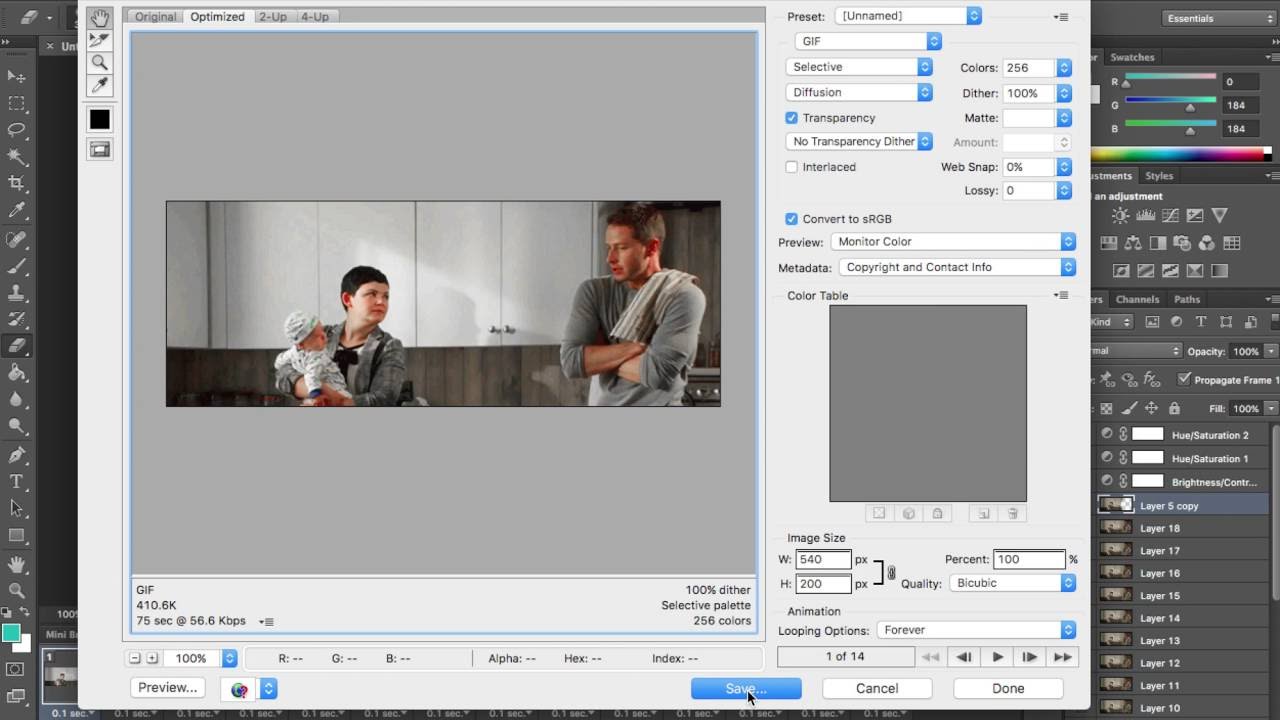
Task: Select the Magic Wand tool
Action: [16, 157]
